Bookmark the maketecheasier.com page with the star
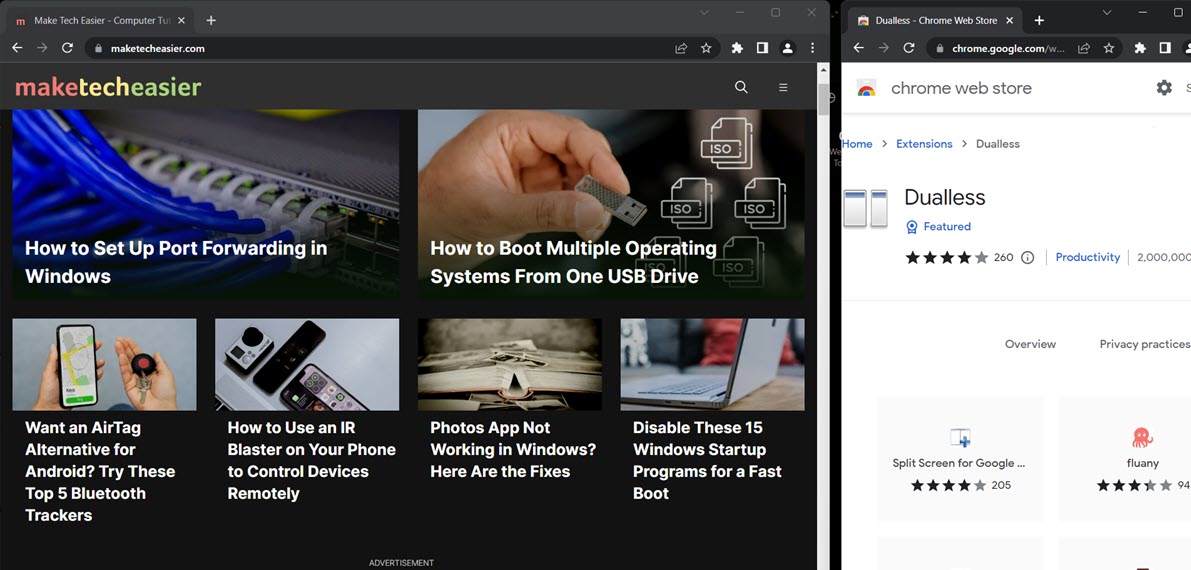The width and height of the screenshot is (1191, 570). point(706,48)
